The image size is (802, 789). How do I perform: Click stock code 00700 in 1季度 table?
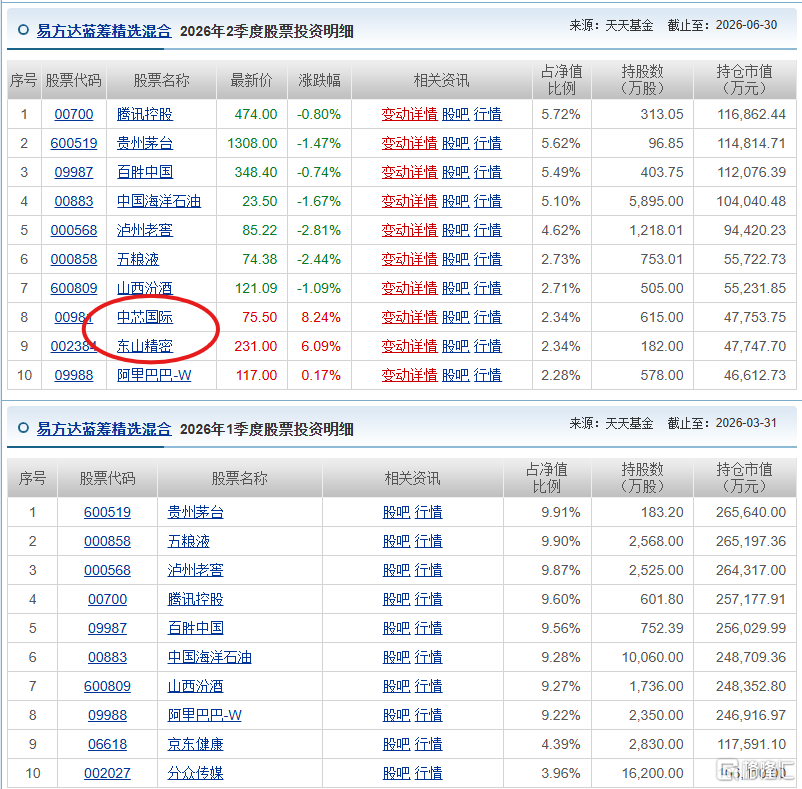click(107, 599)
